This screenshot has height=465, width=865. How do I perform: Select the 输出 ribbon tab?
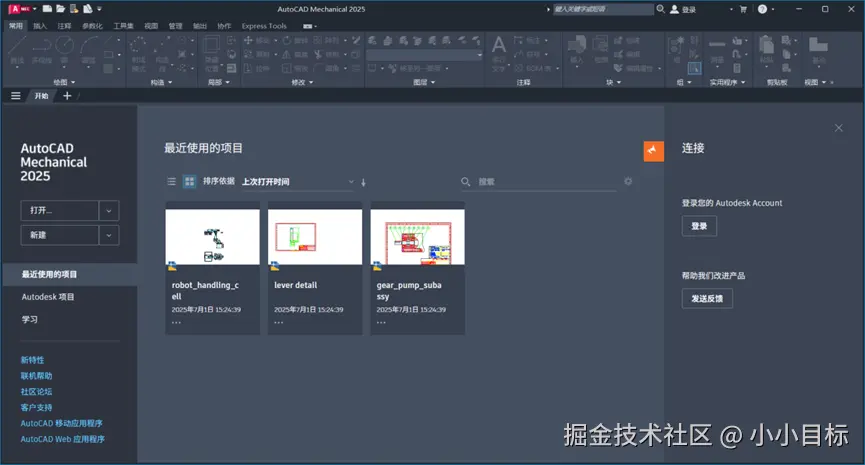pos(200,26)
